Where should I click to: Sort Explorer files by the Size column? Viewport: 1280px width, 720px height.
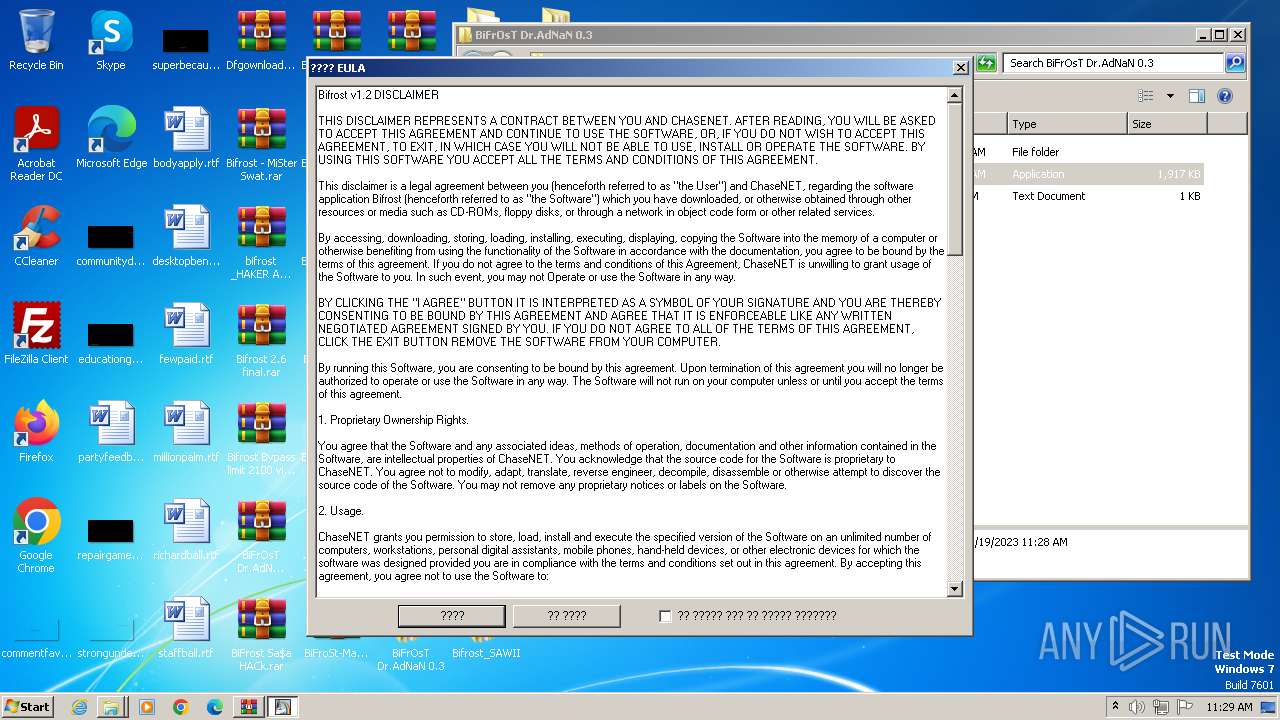coord(1167,124)
